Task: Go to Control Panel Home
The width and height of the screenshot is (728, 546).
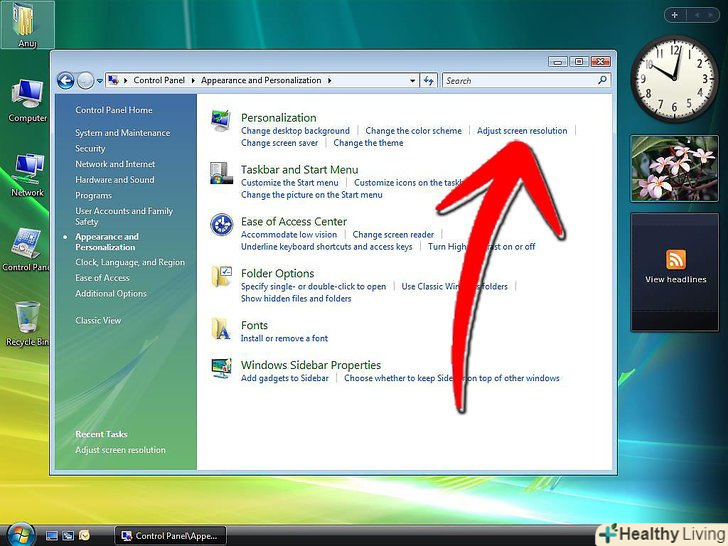Action: (114, 110)
